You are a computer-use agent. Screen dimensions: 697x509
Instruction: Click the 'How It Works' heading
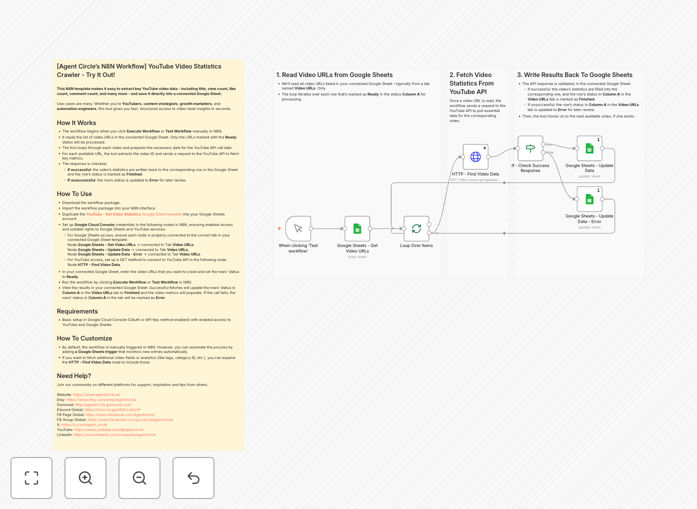(76, 123)
